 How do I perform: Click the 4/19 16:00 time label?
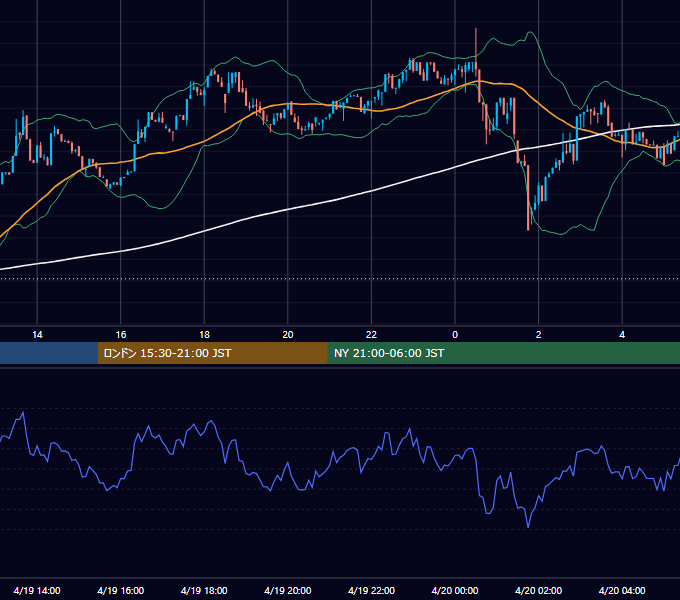[121, 590]
